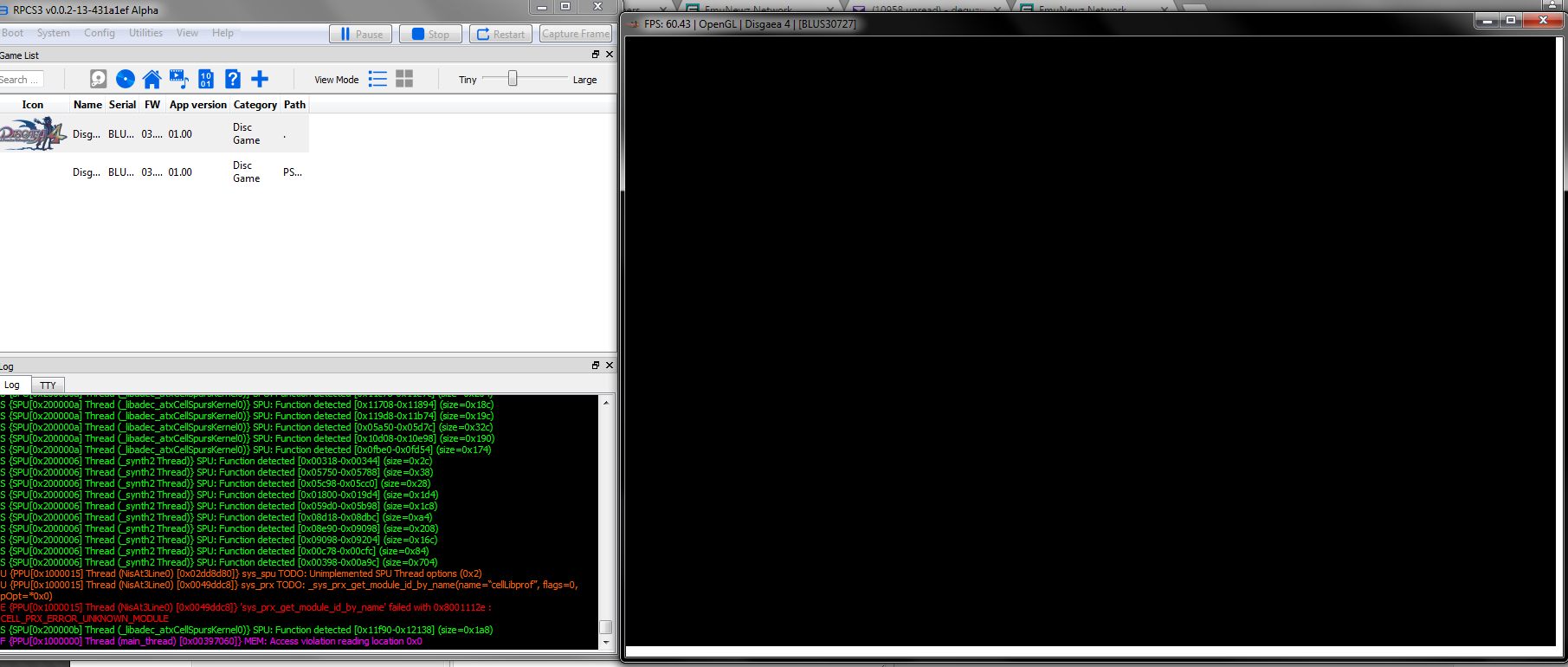Click the Home category filter icon
Screen dimensions: 1568x667
click(x=152, y=80)
